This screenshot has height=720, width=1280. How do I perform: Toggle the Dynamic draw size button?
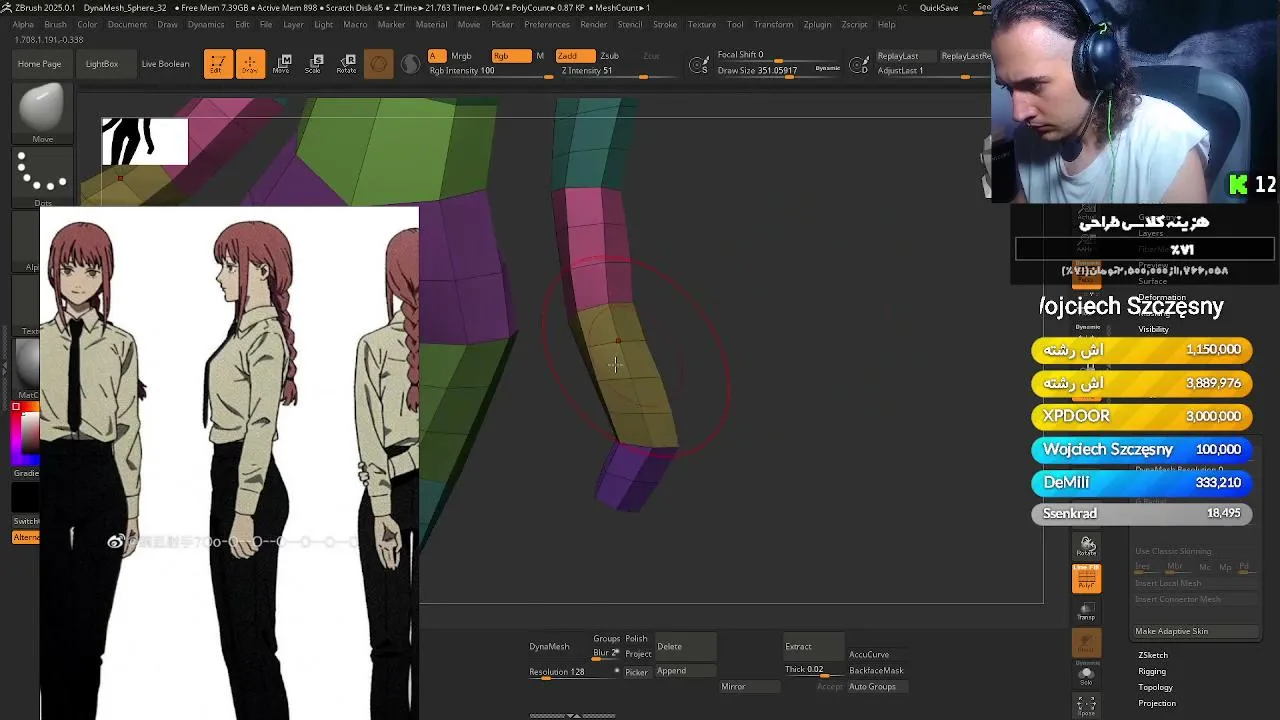(828, 68)
